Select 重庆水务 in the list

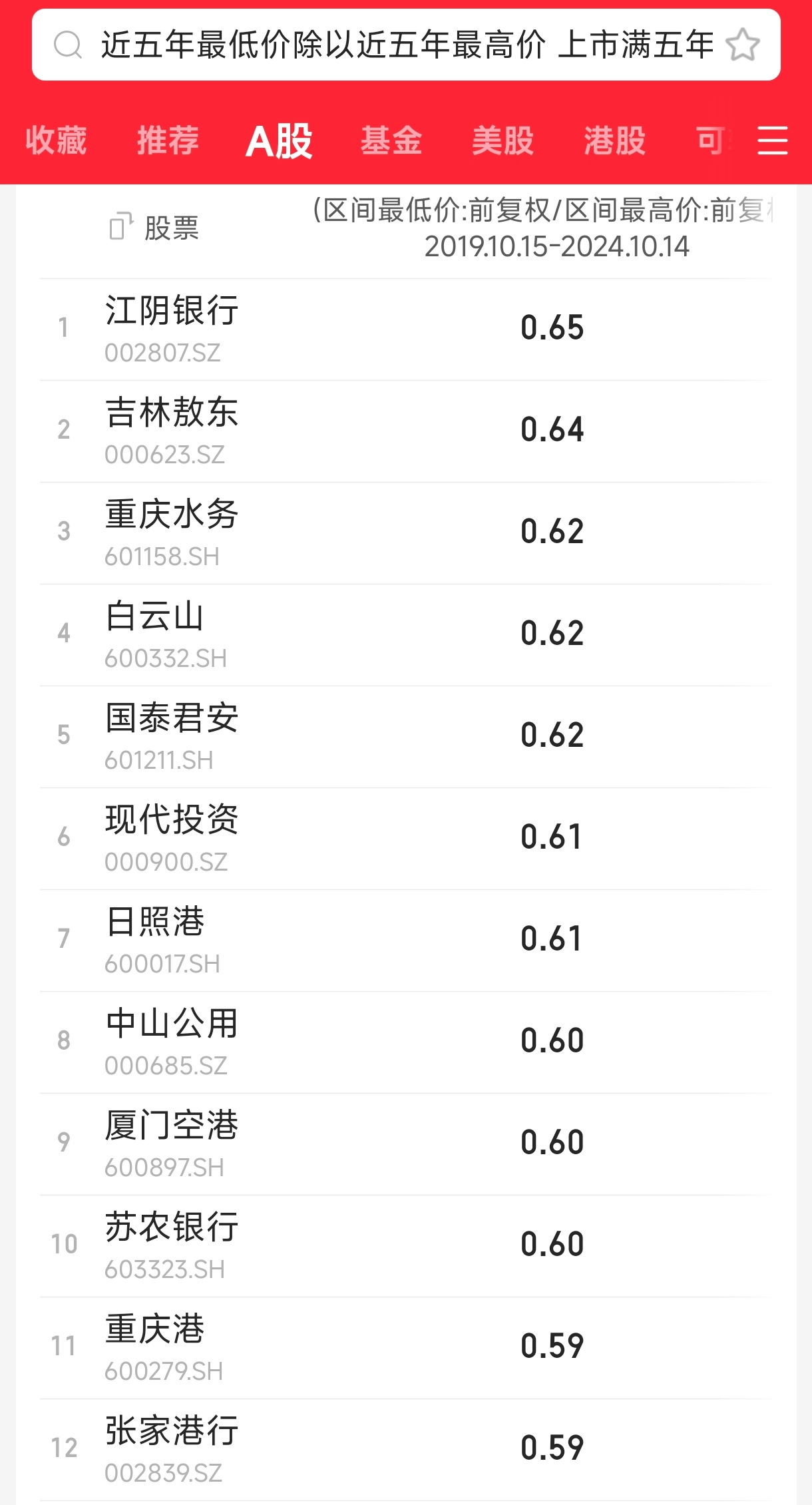point(172,531)
